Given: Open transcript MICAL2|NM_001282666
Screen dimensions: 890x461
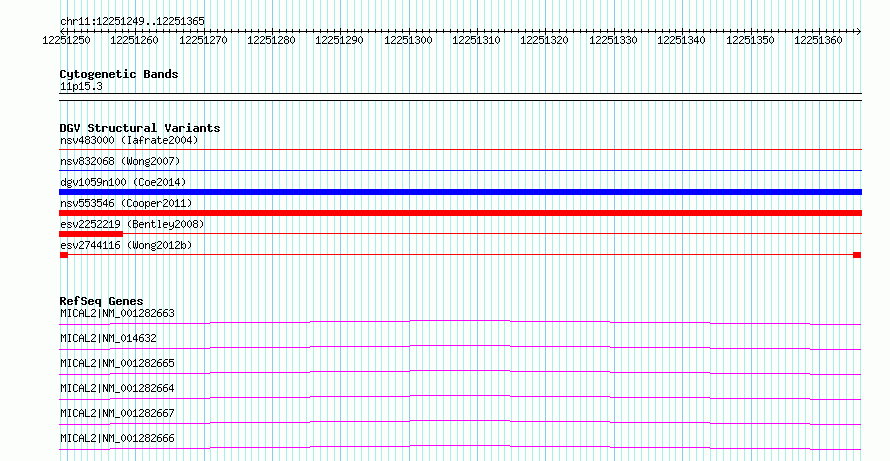Looking at the screenshot, I should (117, 438).
